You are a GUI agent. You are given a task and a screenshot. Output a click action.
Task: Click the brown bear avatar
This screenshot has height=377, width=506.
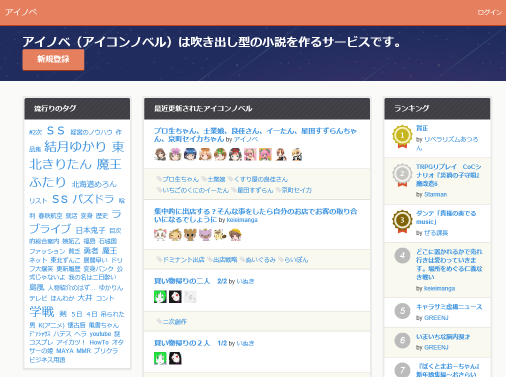click(190, 235)
